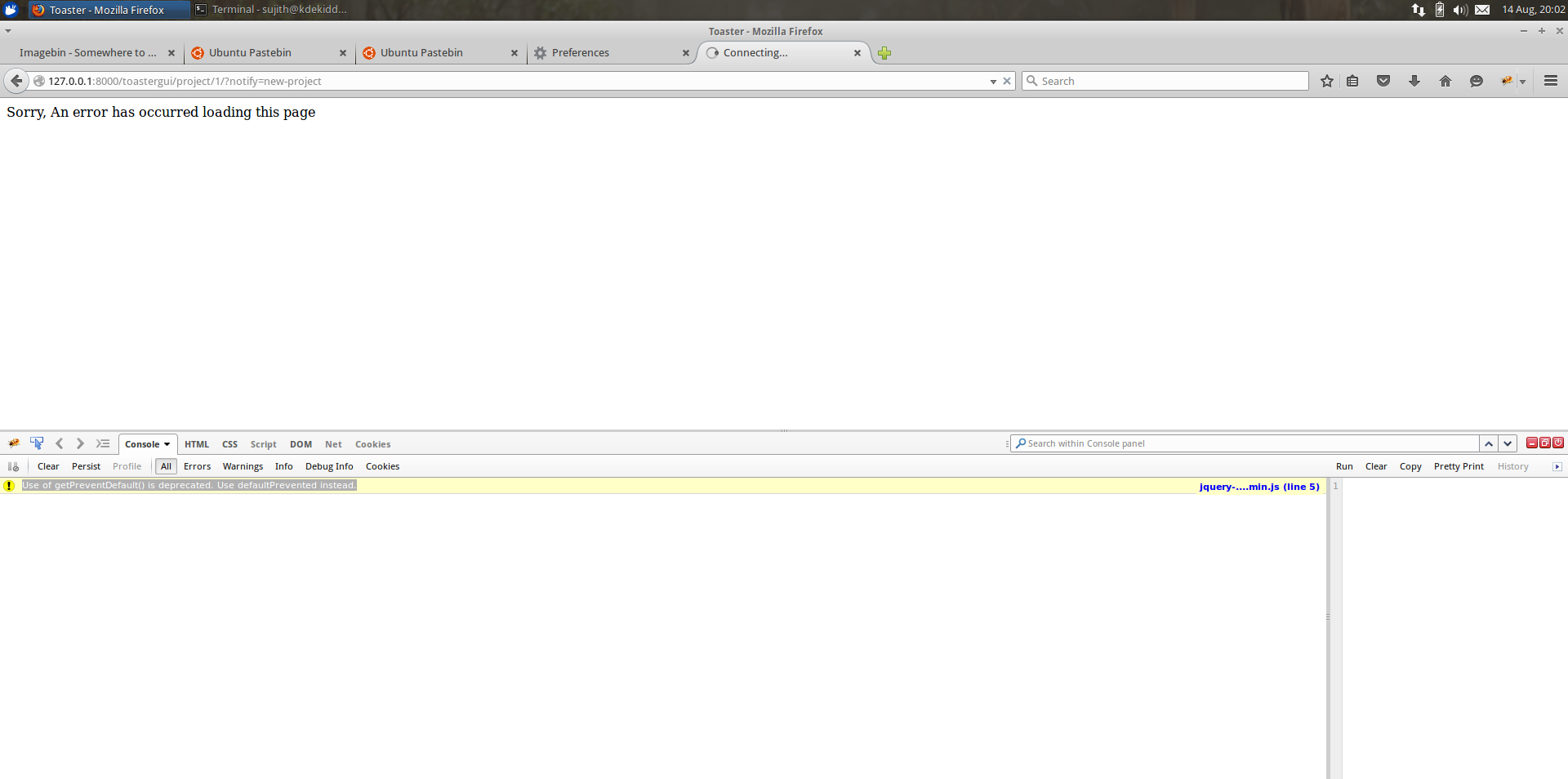Image resolution: width=1568 pixels, height=779 pixels.
Task: Go forward in Firebug panel history
Action: pyautogui.click(x=80, y=443)
